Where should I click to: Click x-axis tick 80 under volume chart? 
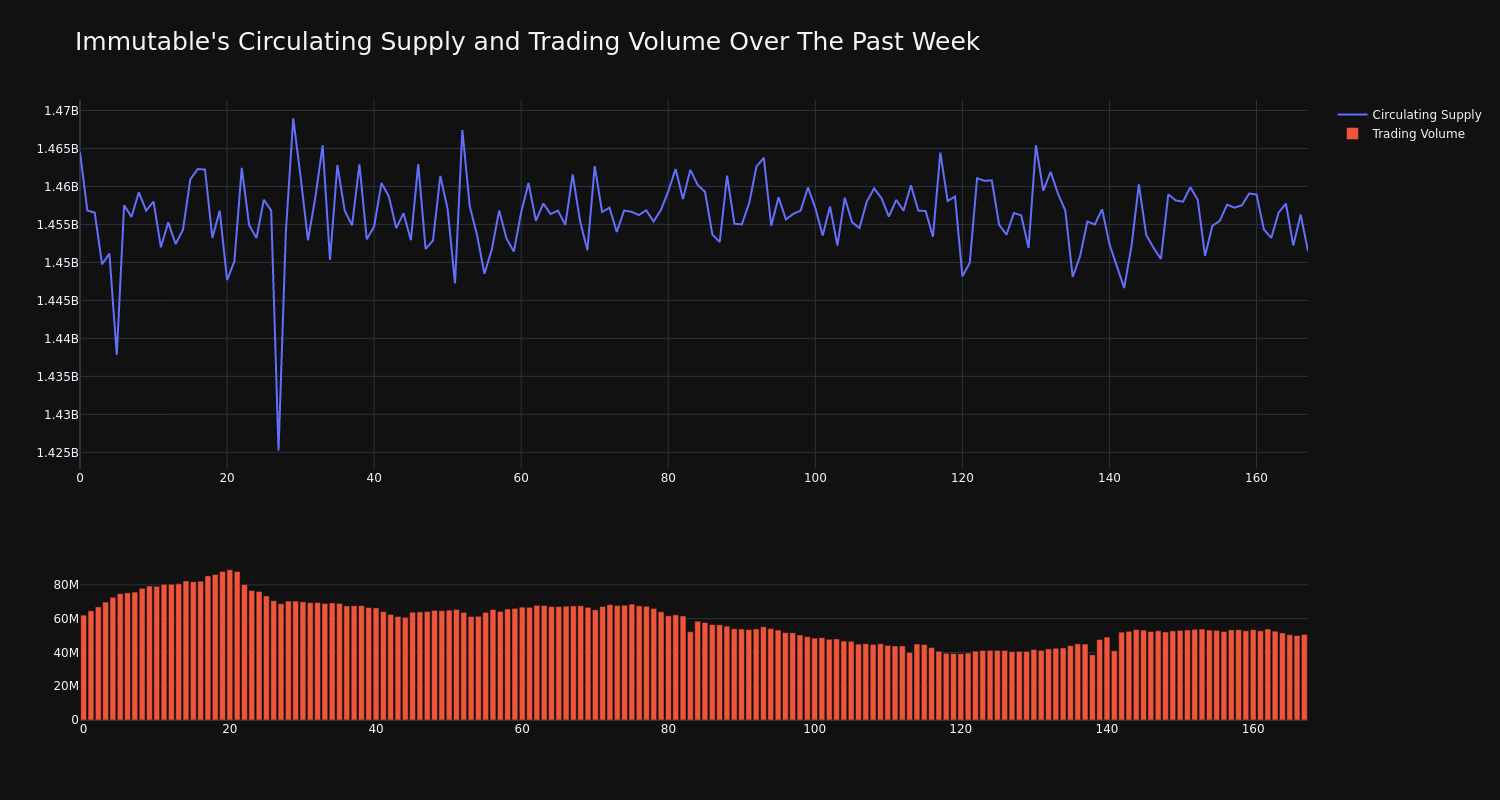668,729
